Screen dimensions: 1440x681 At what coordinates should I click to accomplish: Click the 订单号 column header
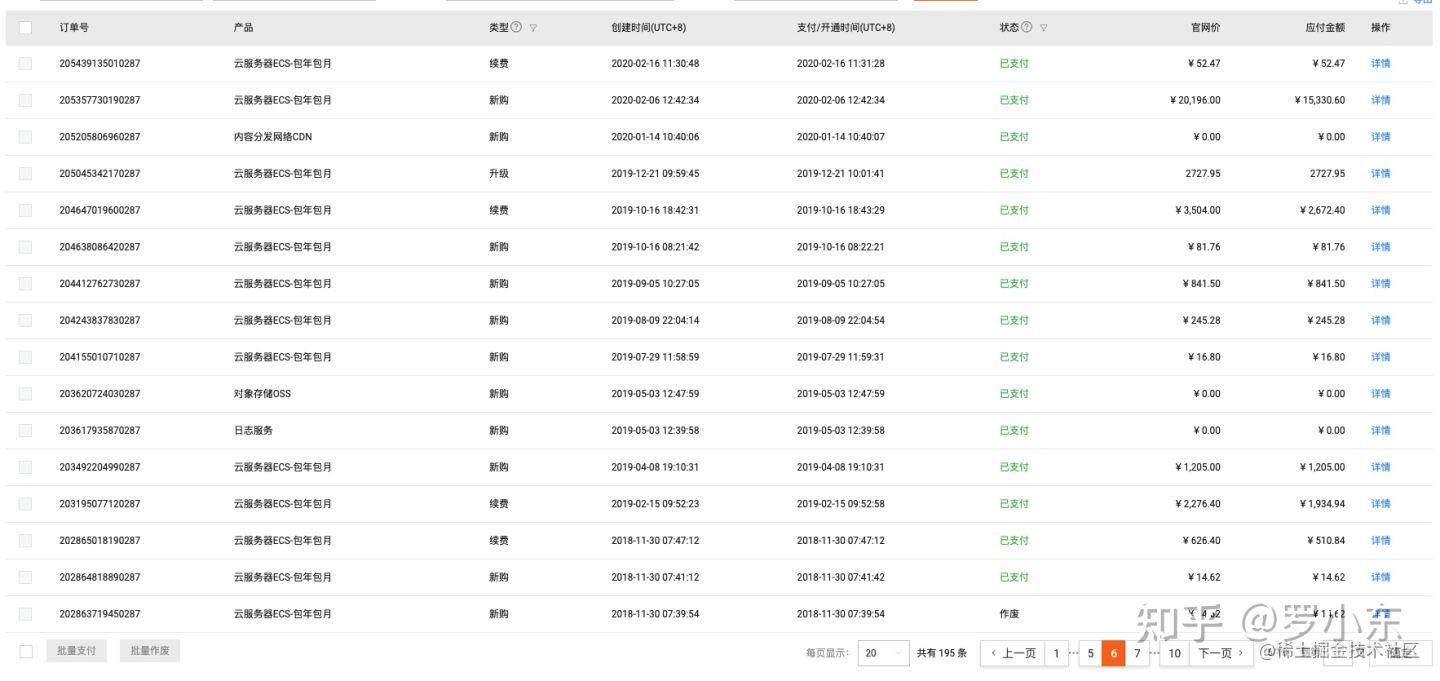coord(74,27)
